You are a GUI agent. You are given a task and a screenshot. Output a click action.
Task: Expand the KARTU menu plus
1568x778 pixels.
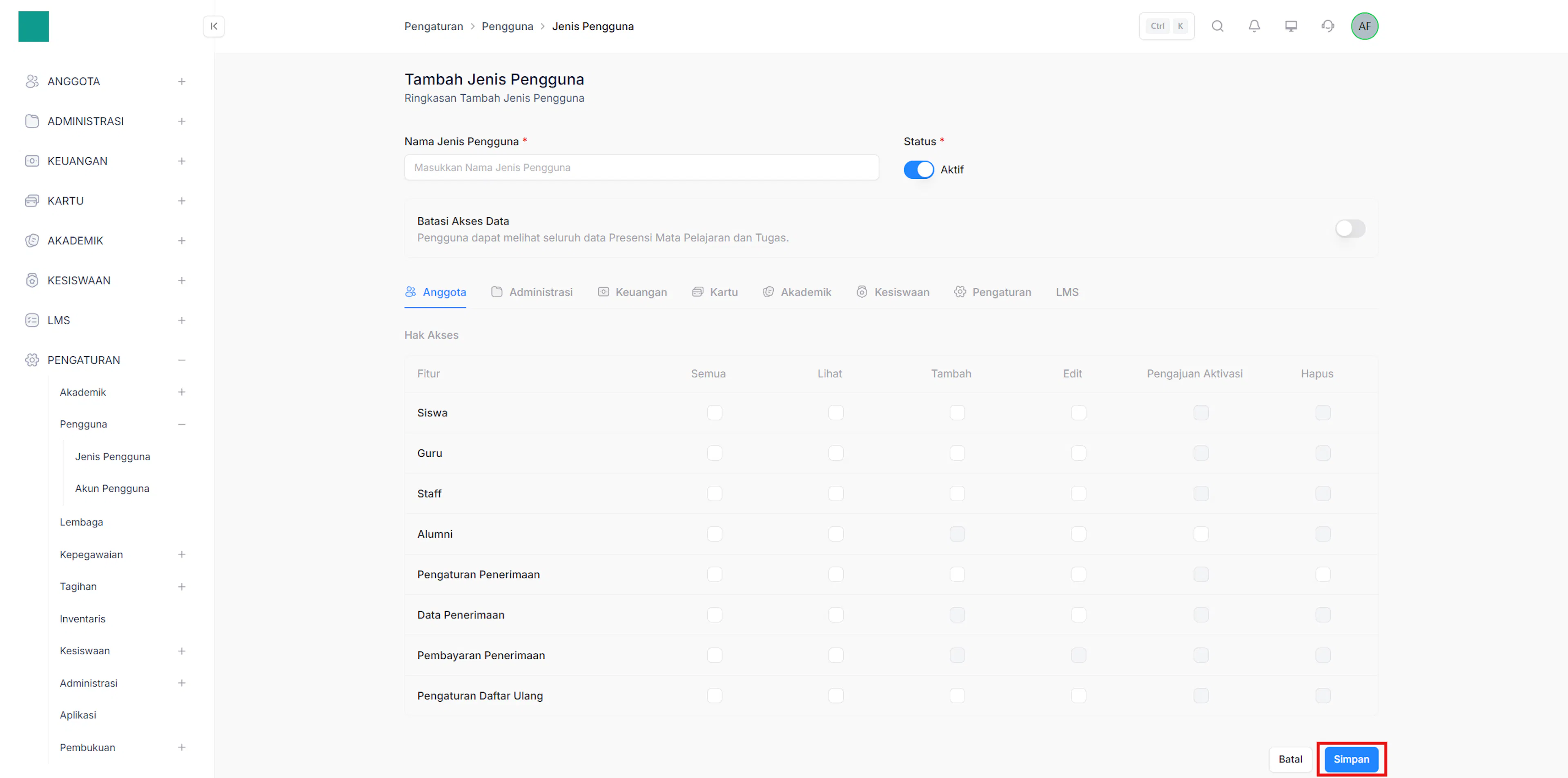[x=181, y=201]
